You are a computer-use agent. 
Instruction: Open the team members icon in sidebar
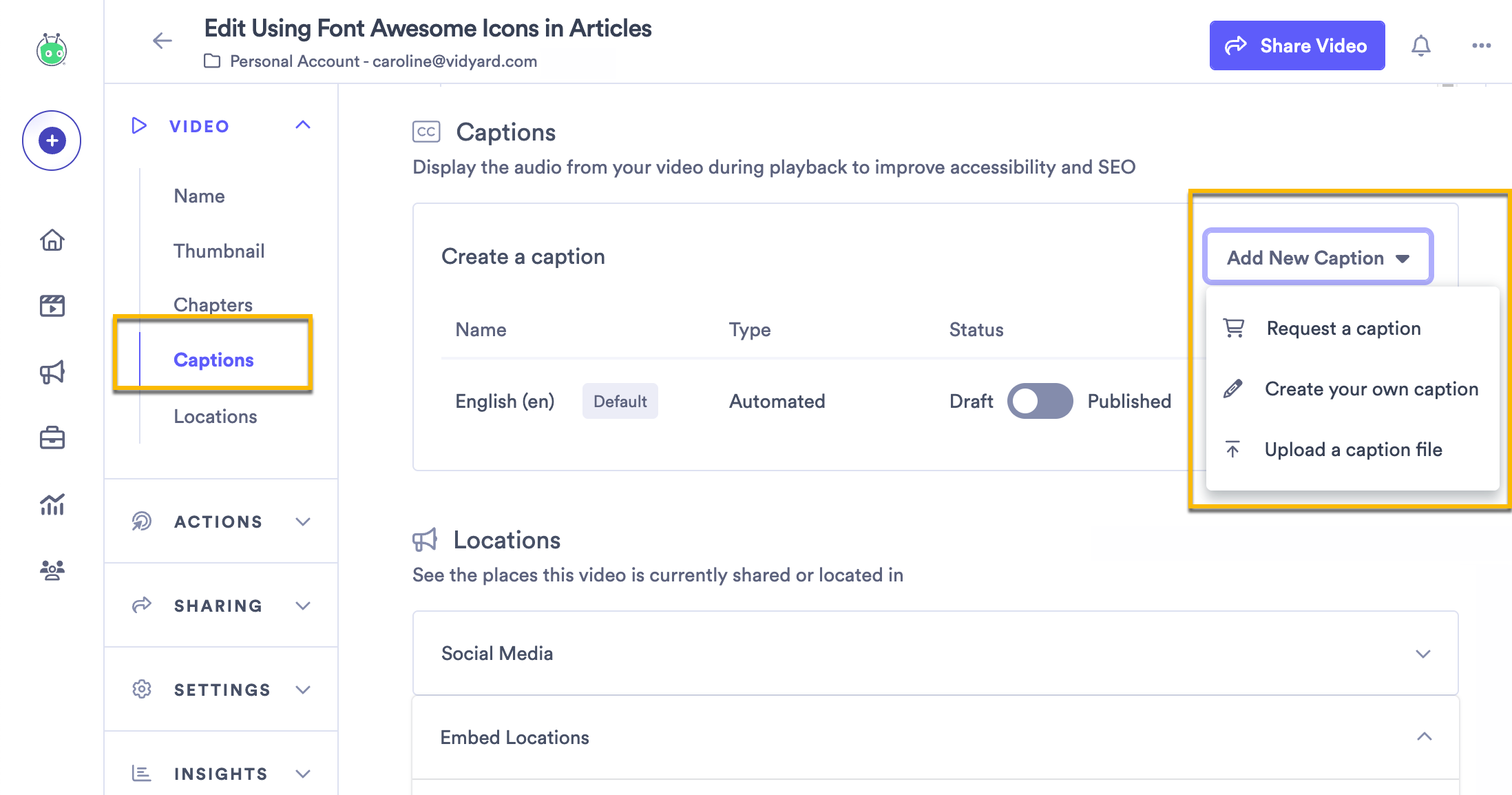coord(52,570)
